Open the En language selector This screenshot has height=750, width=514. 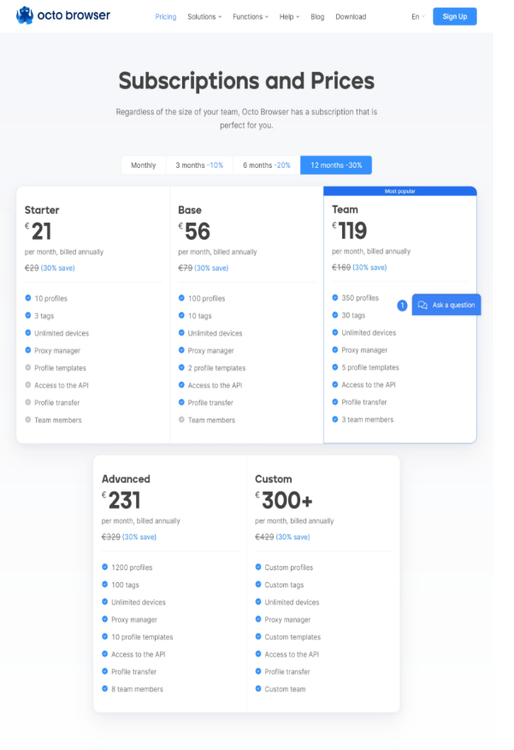(x=417, y=17)
